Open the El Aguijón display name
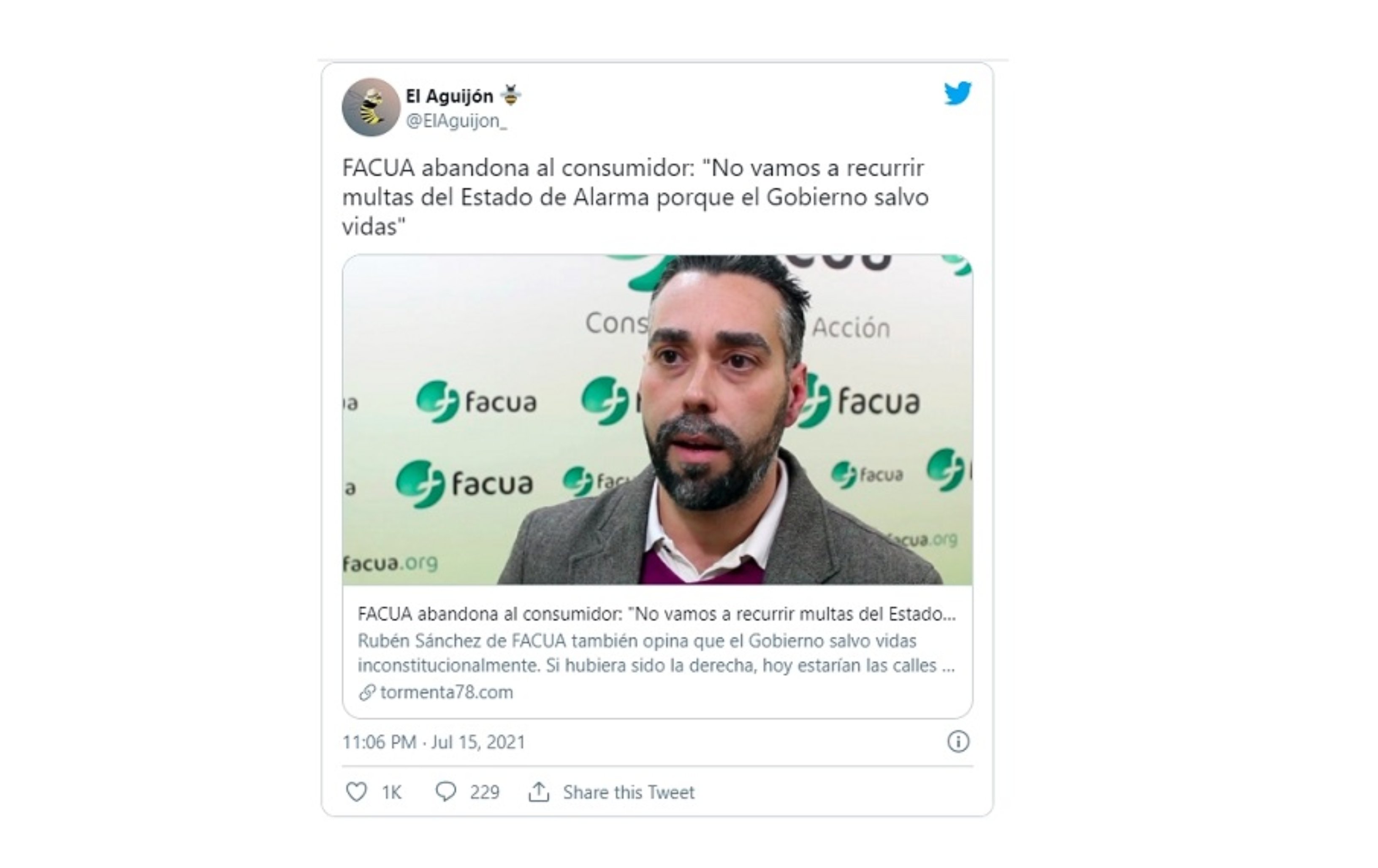1378x868 pixels. click(449, 96)
